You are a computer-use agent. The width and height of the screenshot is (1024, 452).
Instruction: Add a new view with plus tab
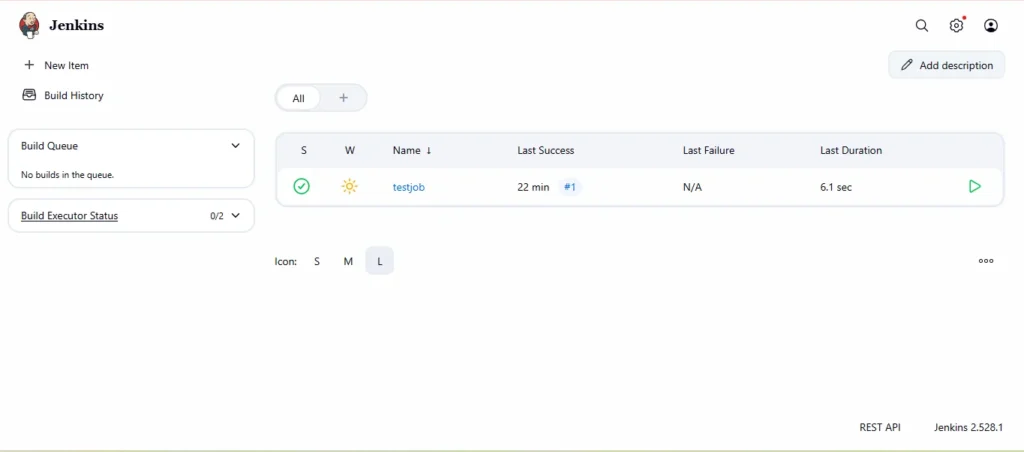343,98
